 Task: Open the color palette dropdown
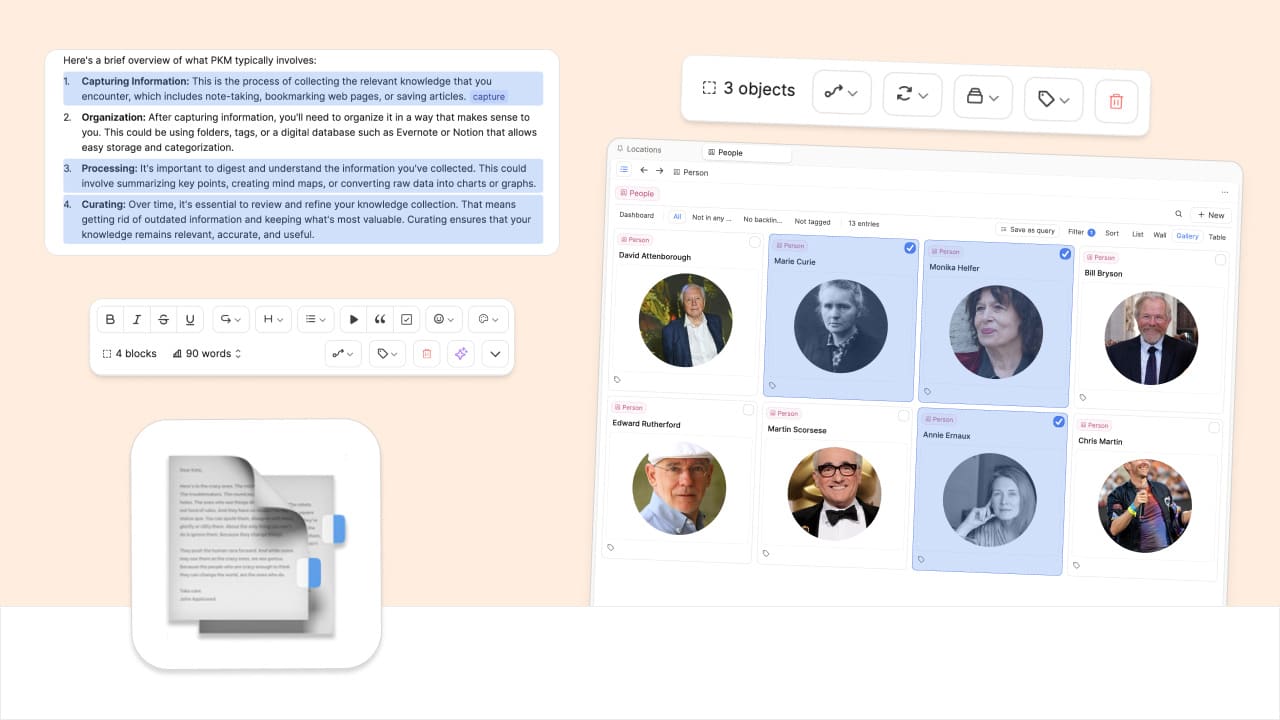488,319
